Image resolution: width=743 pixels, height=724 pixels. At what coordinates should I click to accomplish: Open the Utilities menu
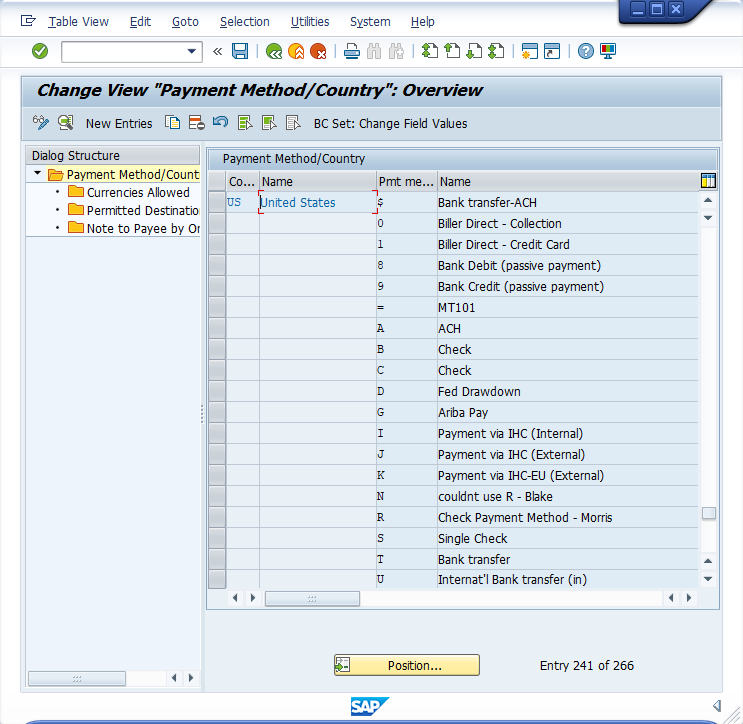[309, 21]
